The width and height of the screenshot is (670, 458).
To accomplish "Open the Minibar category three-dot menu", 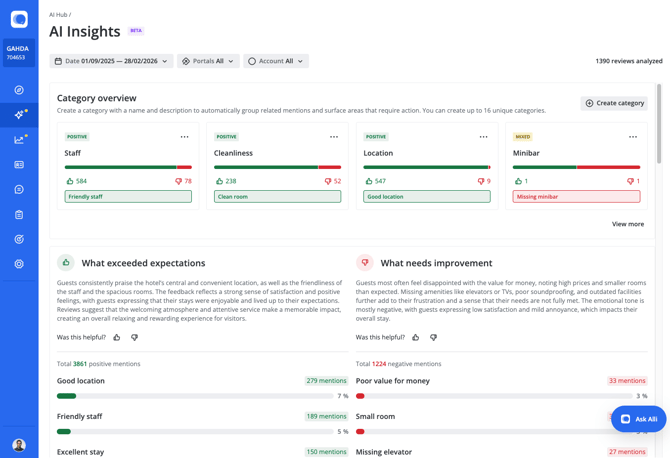I will 633,137.
